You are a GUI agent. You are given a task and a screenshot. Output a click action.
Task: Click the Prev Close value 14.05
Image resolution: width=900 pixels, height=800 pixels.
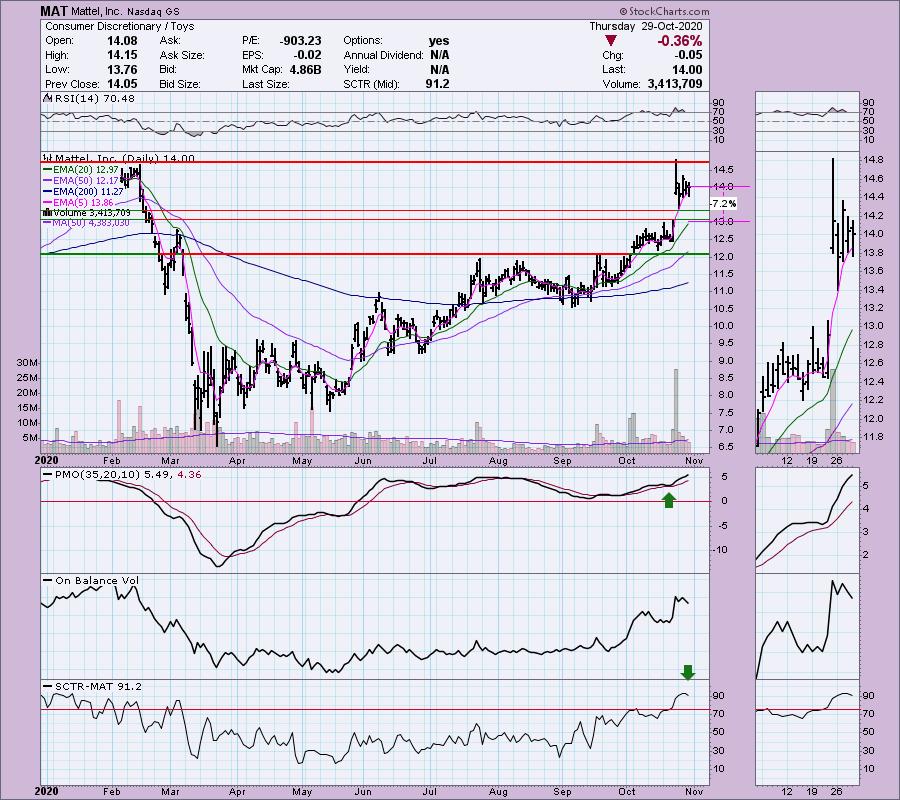[122, 84]
